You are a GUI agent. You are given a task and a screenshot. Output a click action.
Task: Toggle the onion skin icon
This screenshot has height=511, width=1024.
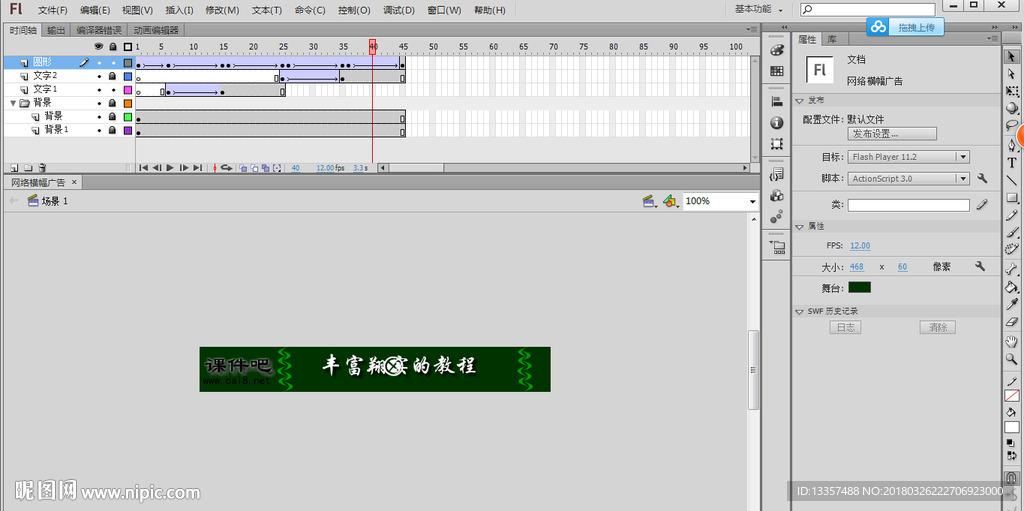click(243, 168)
